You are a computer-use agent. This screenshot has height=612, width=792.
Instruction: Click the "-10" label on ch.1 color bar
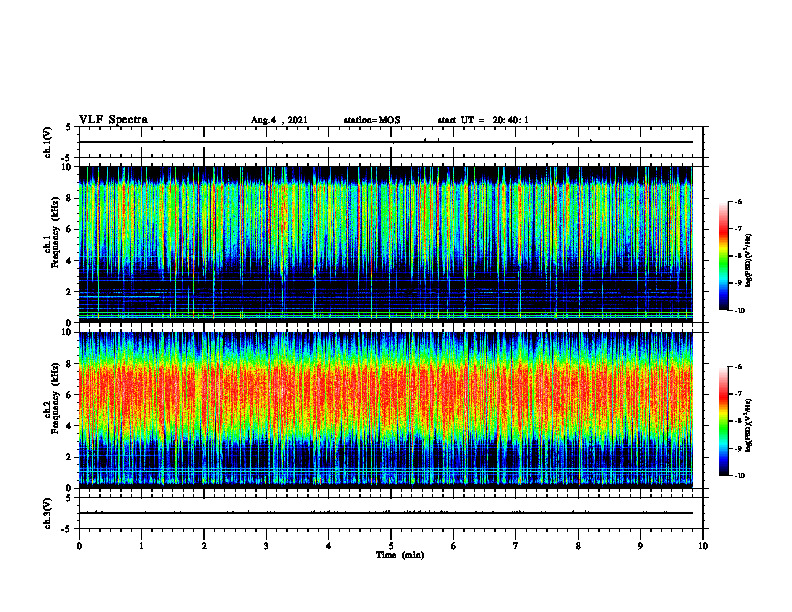[x=739, y=311]
